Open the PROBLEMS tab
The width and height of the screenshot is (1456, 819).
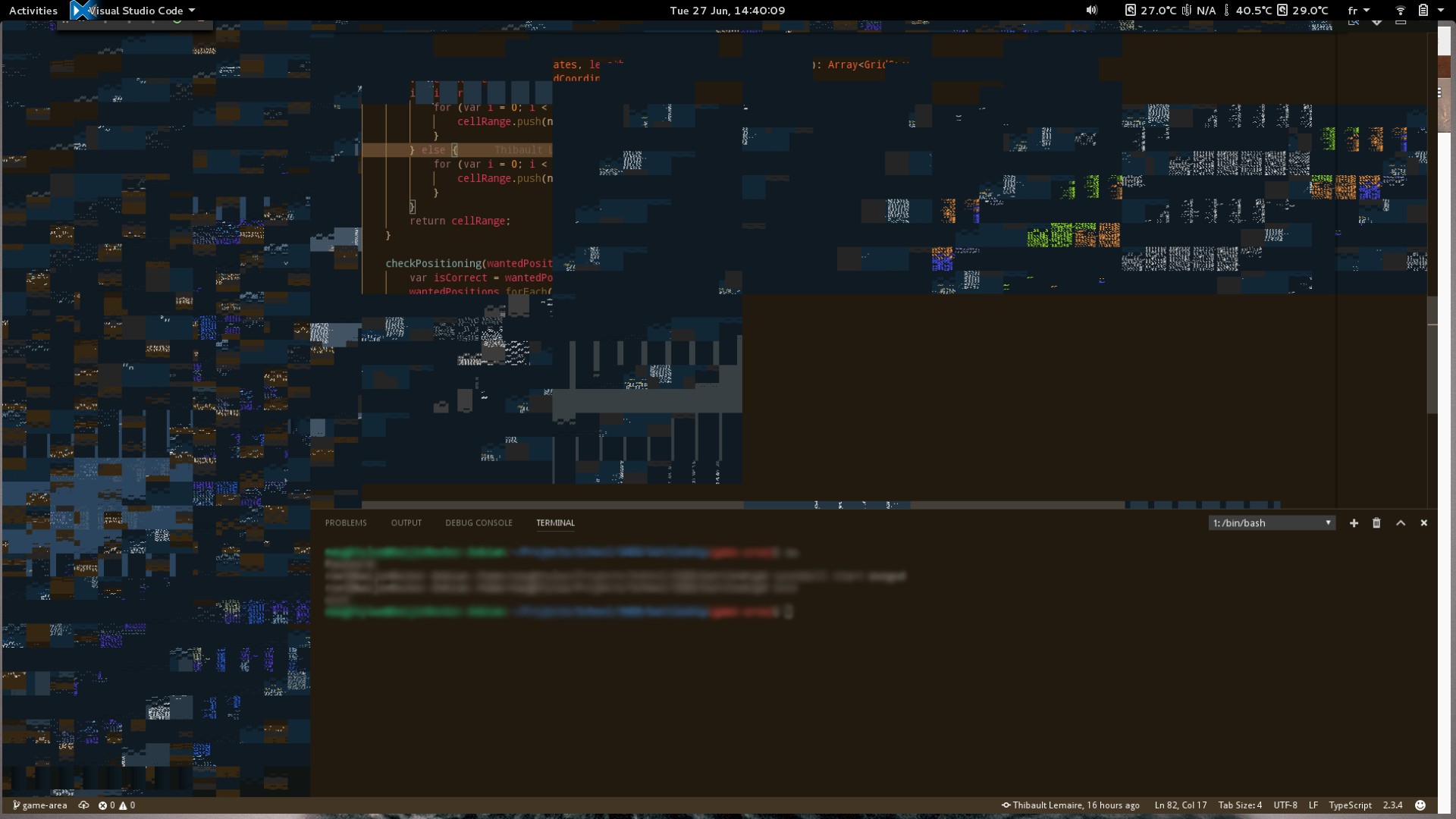[346, 522]
